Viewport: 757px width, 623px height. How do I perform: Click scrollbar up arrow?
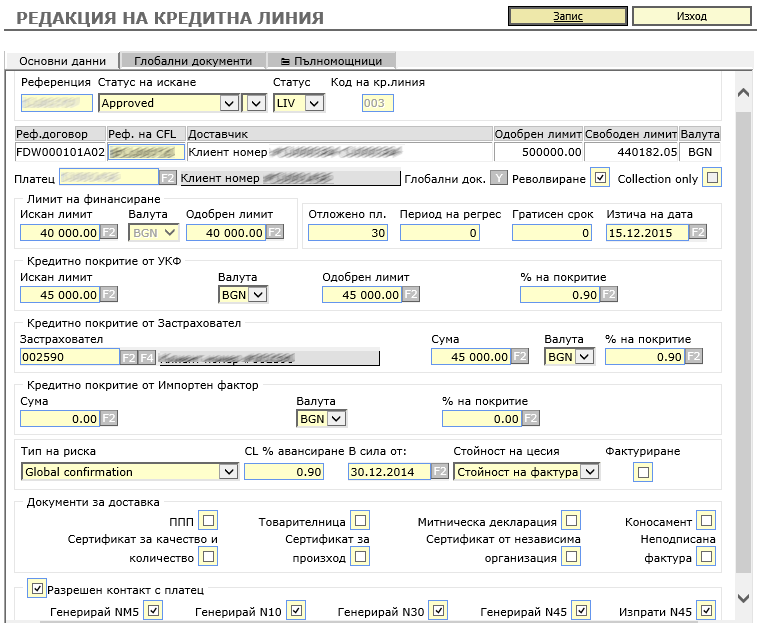pos(744,92)
